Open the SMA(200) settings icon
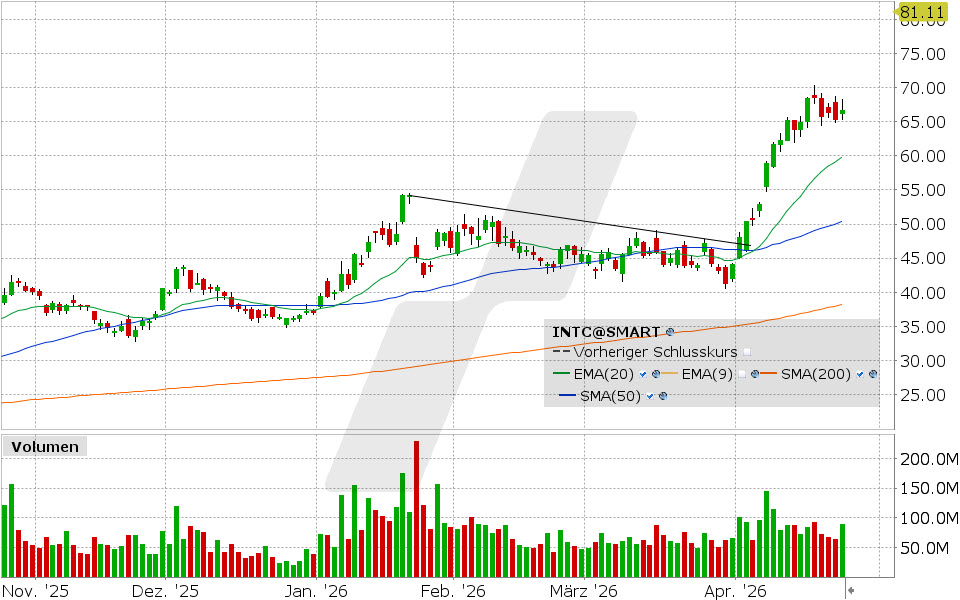 (872, 375)
